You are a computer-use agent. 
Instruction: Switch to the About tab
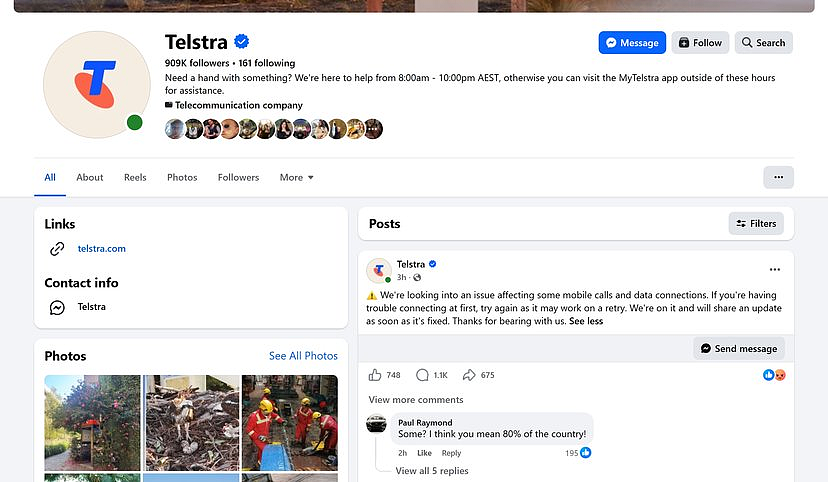point(90,177)
